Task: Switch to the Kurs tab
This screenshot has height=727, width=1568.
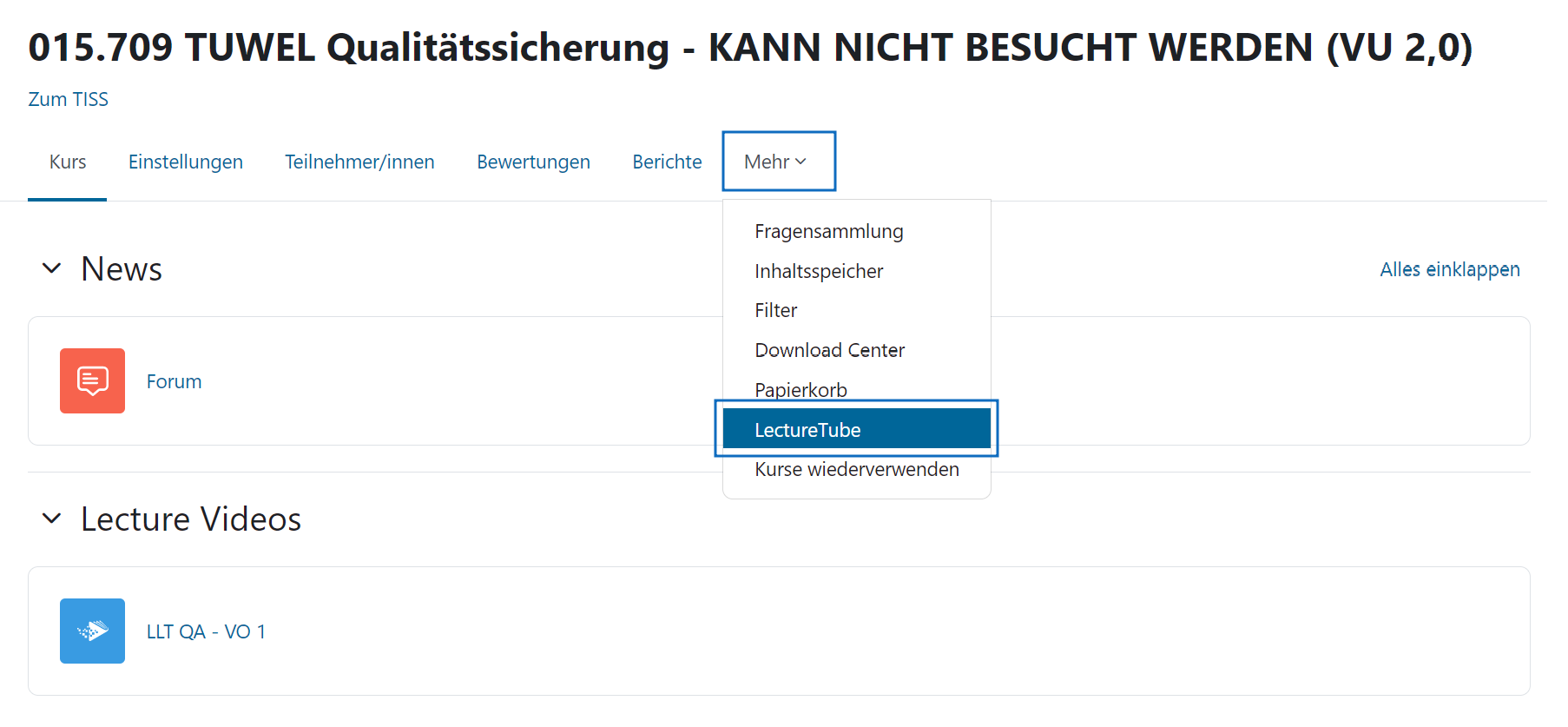Action: 68,162
